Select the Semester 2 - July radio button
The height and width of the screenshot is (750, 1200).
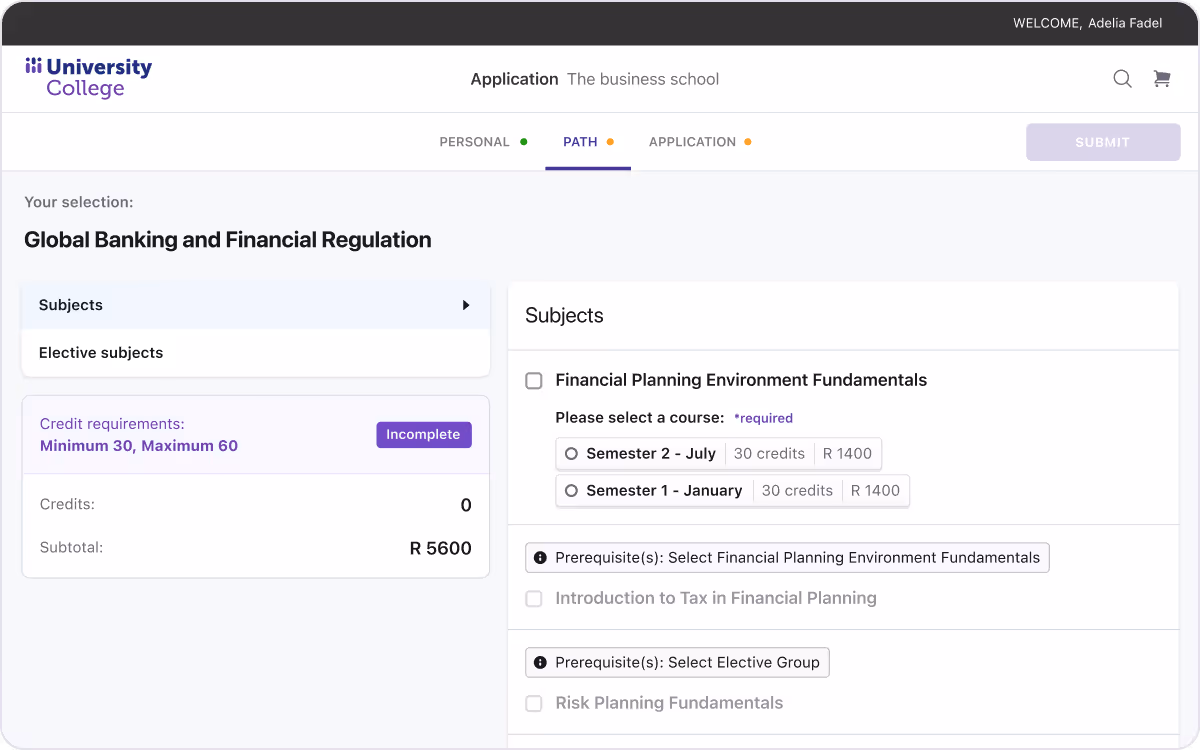[x=571, y=453]
